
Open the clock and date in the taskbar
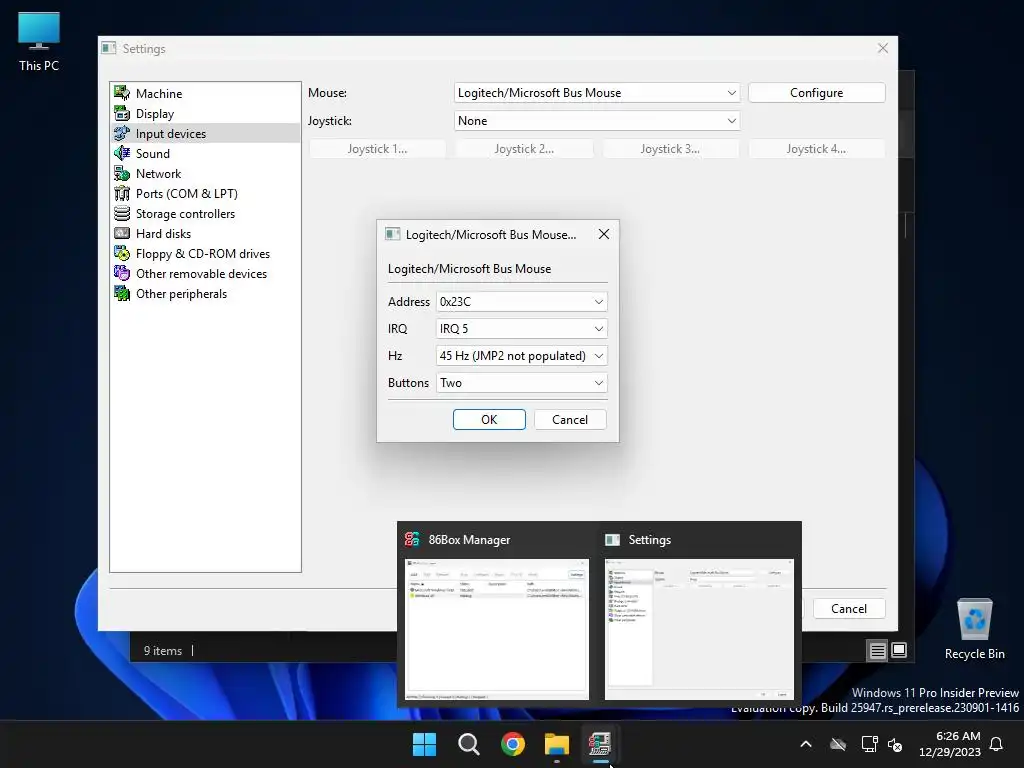(950, 744)
